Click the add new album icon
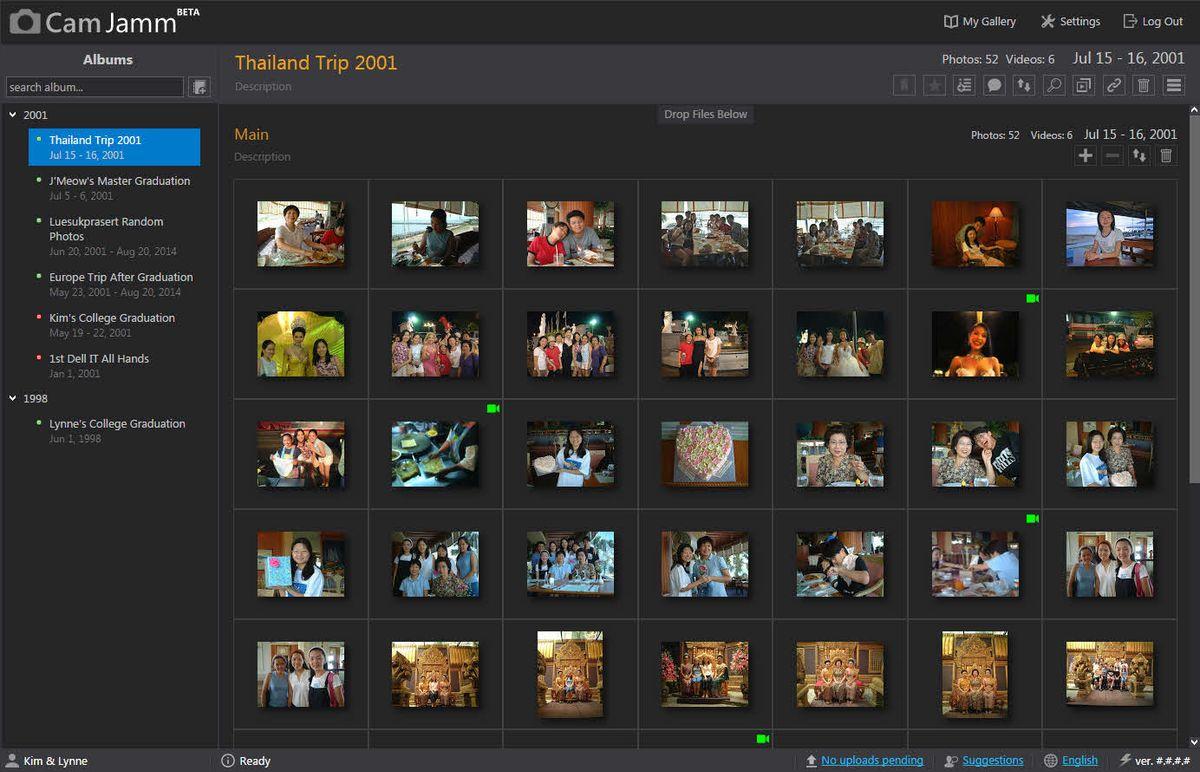Image resolution: width=1200 pixels, height=772 pixels. pos(199,87)
